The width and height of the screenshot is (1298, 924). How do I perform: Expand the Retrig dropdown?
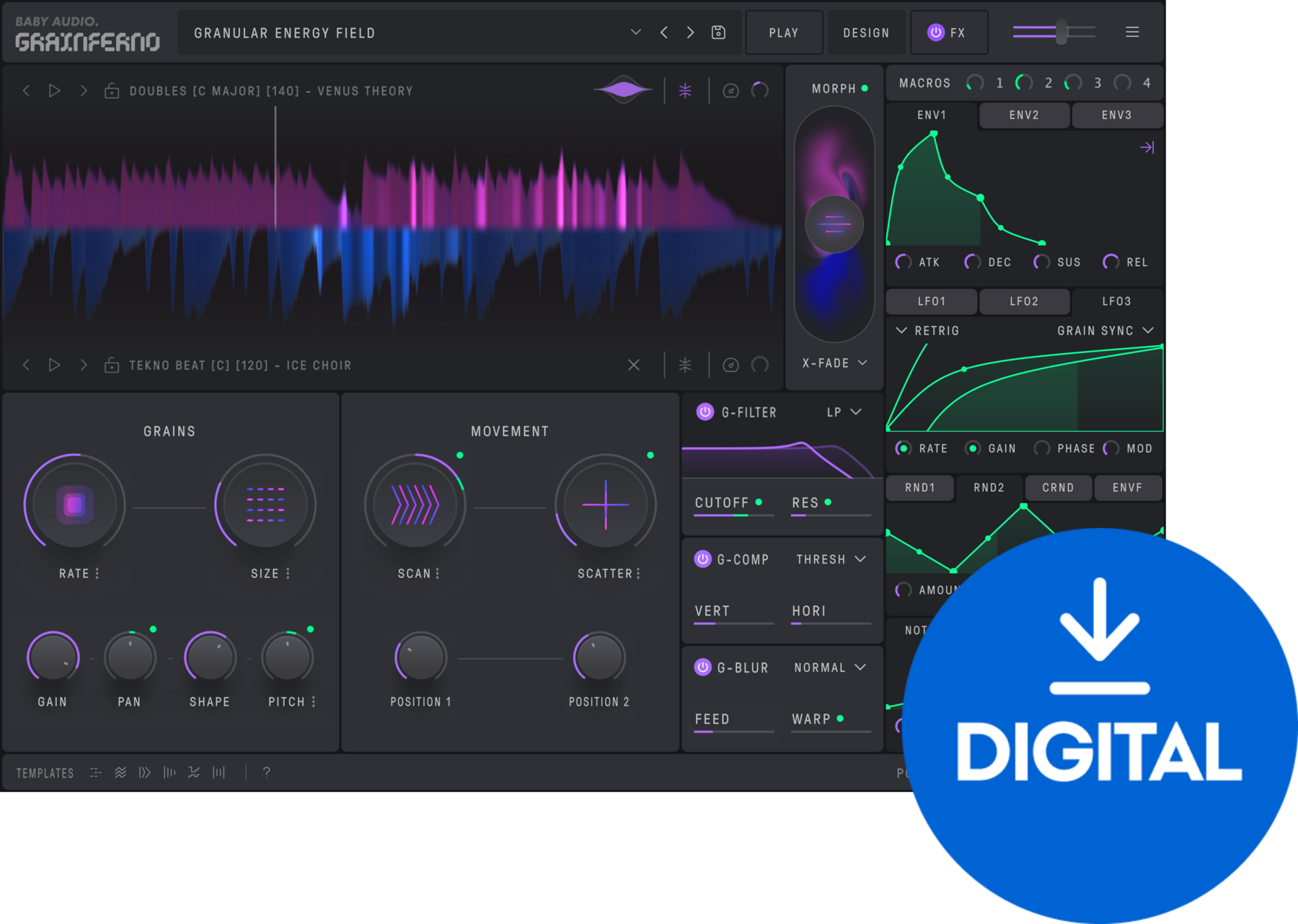point(927,331)
